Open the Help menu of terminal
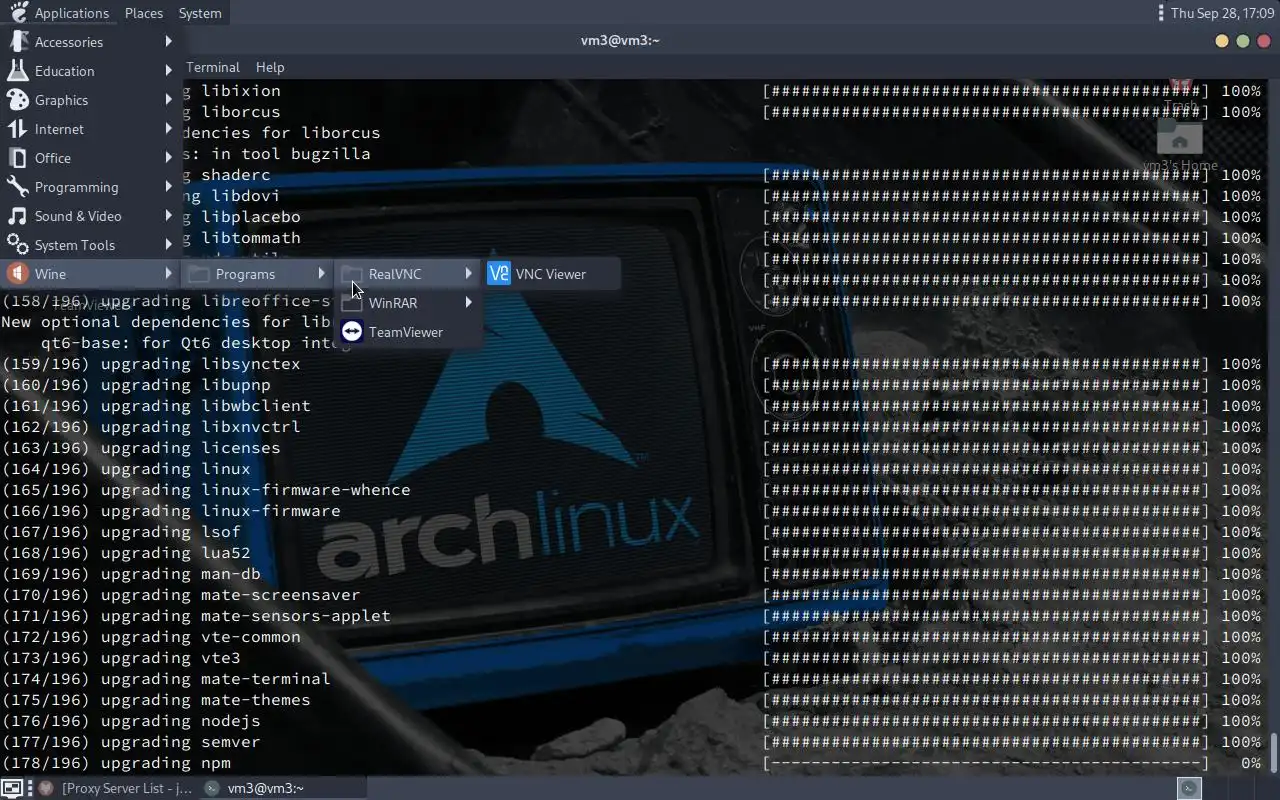The width and height of the screenshot is (1280, 800). [x=270, y=67]
